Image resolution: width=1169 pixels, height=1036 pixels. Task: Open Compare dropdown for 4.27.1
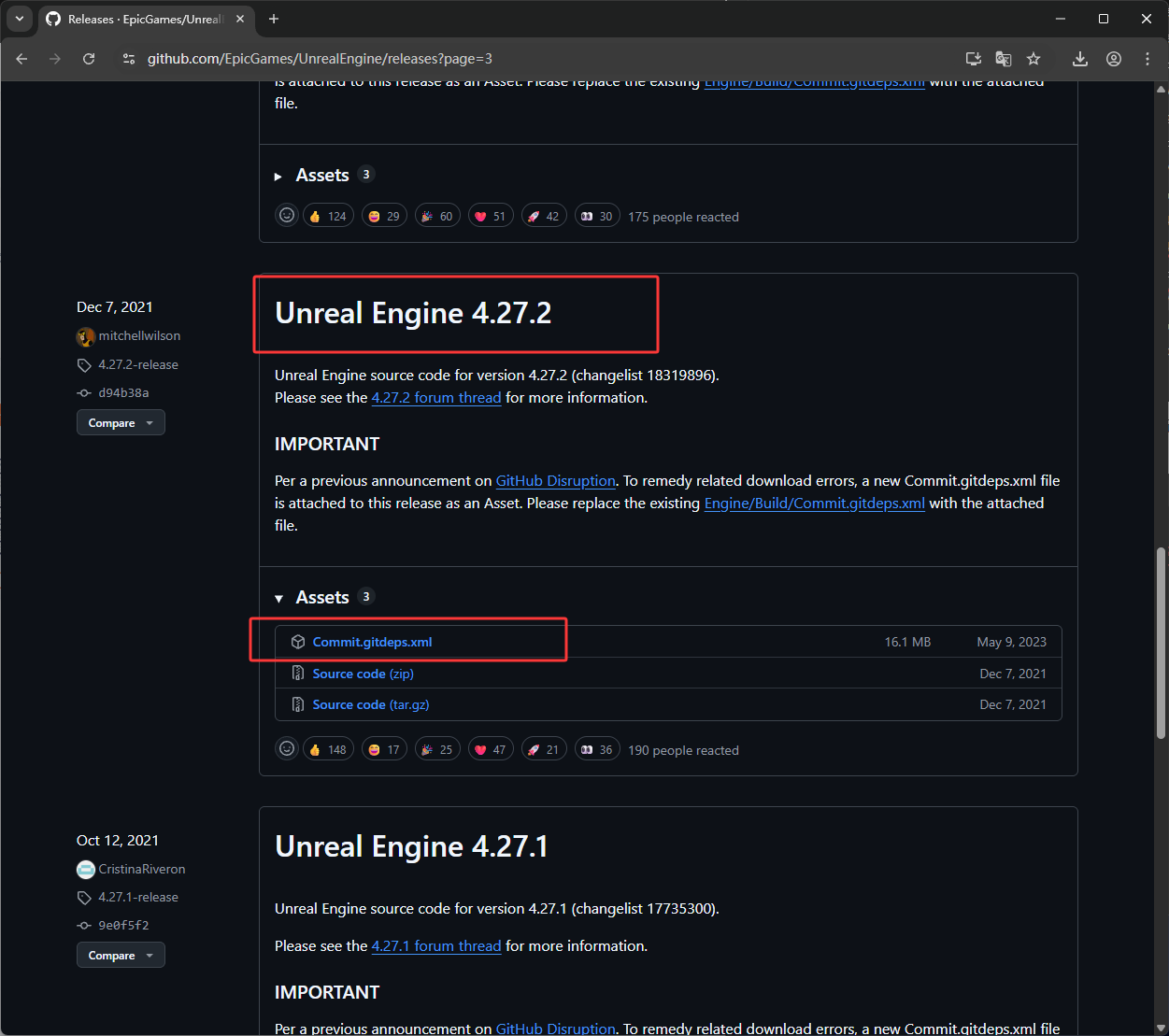click(x=121, y=956)
